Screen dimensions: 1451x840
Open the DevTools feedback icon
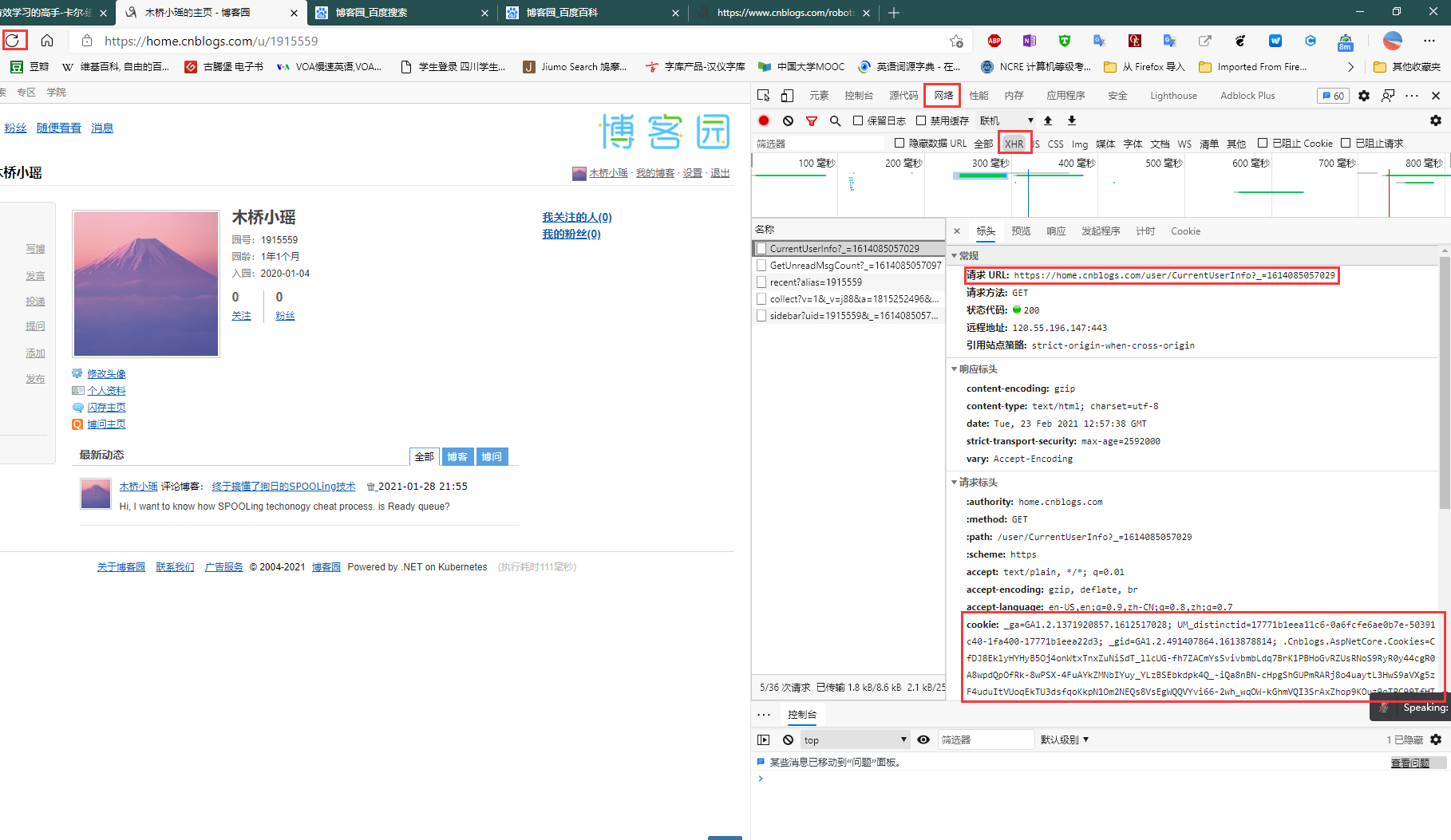[1389, 96]
